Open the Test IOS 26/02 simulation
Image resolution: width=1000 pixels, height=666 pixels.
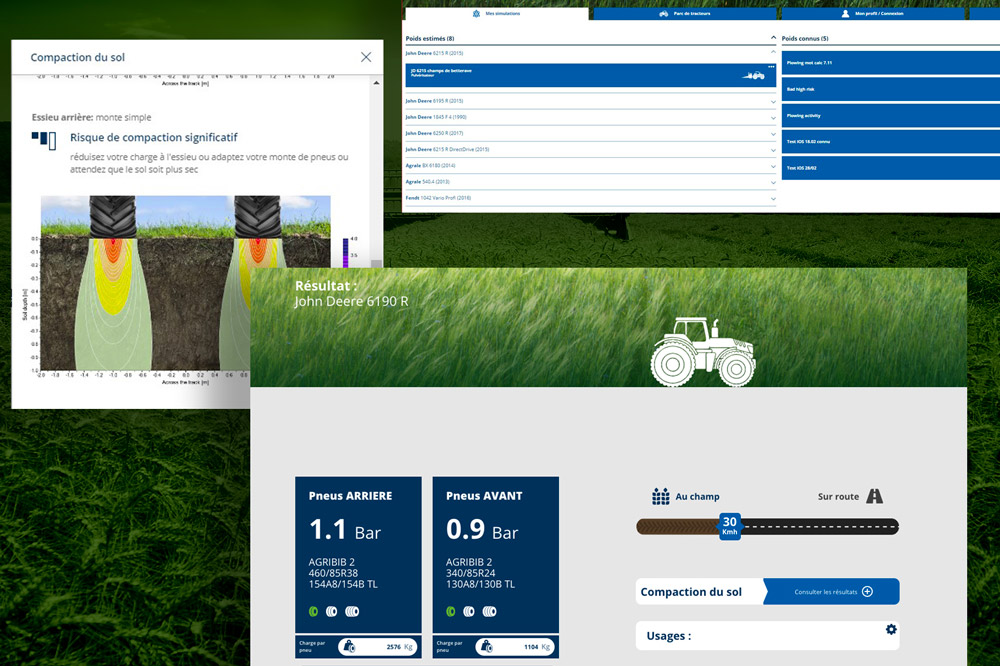[891, 168]
